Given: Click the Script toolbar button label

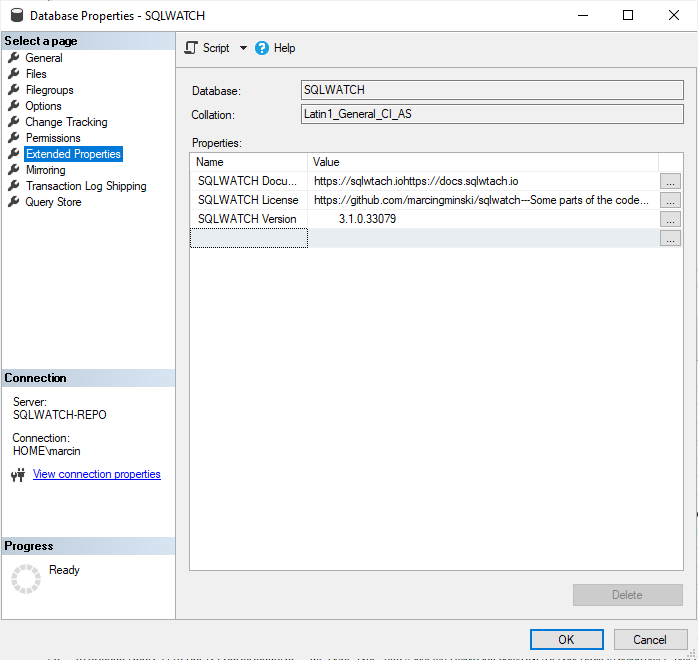Looking at the screenshot, I should pyautogui.click(x=216, y=48).
